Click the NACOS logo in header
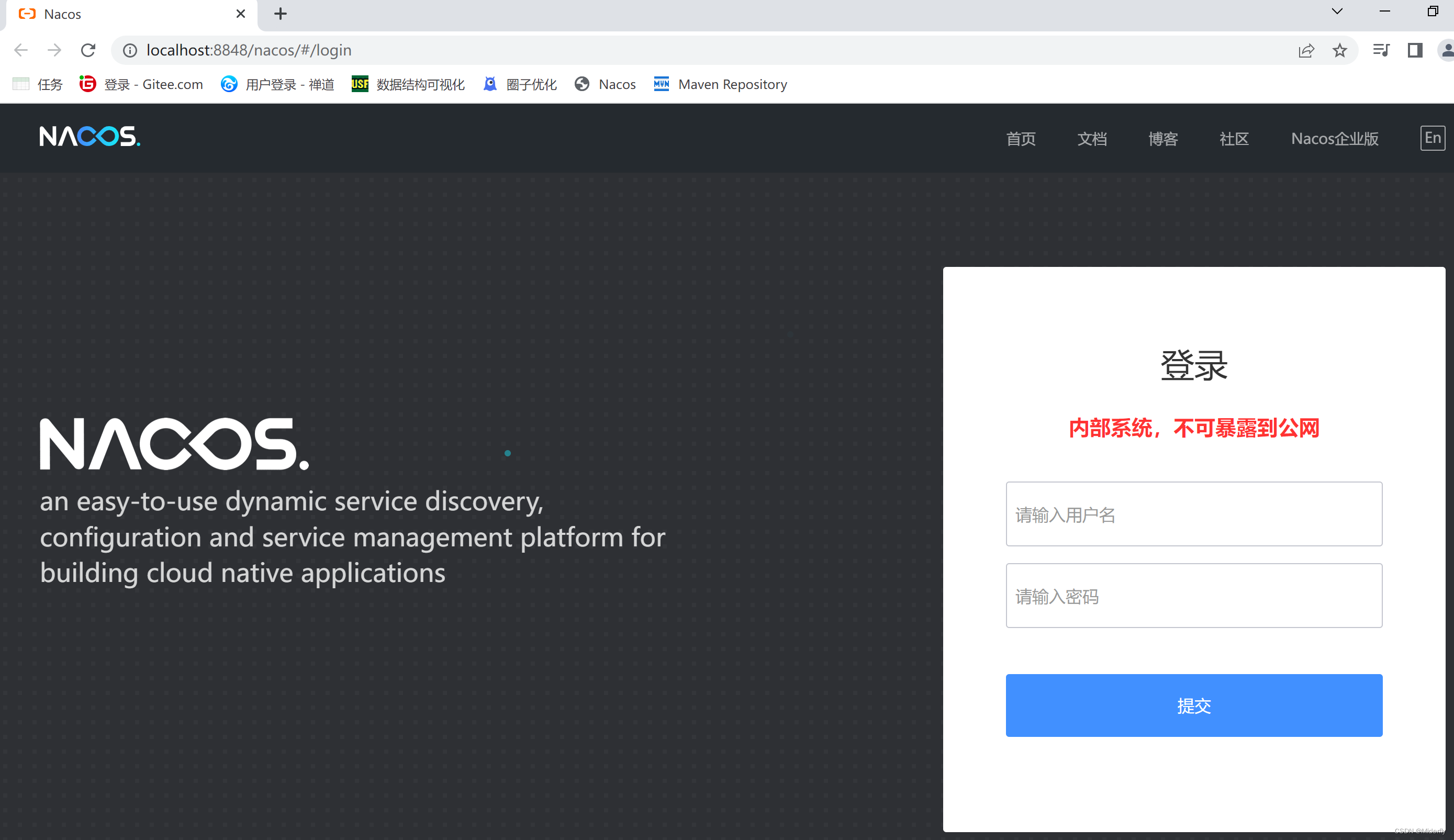 tap(90, 137)
